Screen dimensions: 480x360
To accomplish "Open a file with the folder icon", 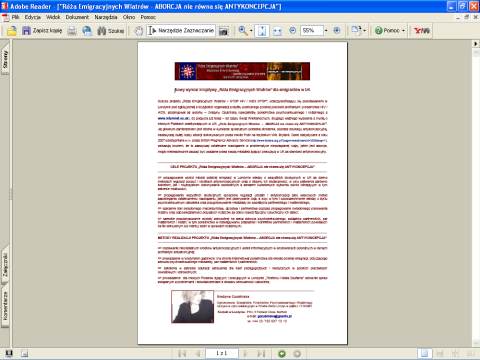I will (x=12, y=31).
